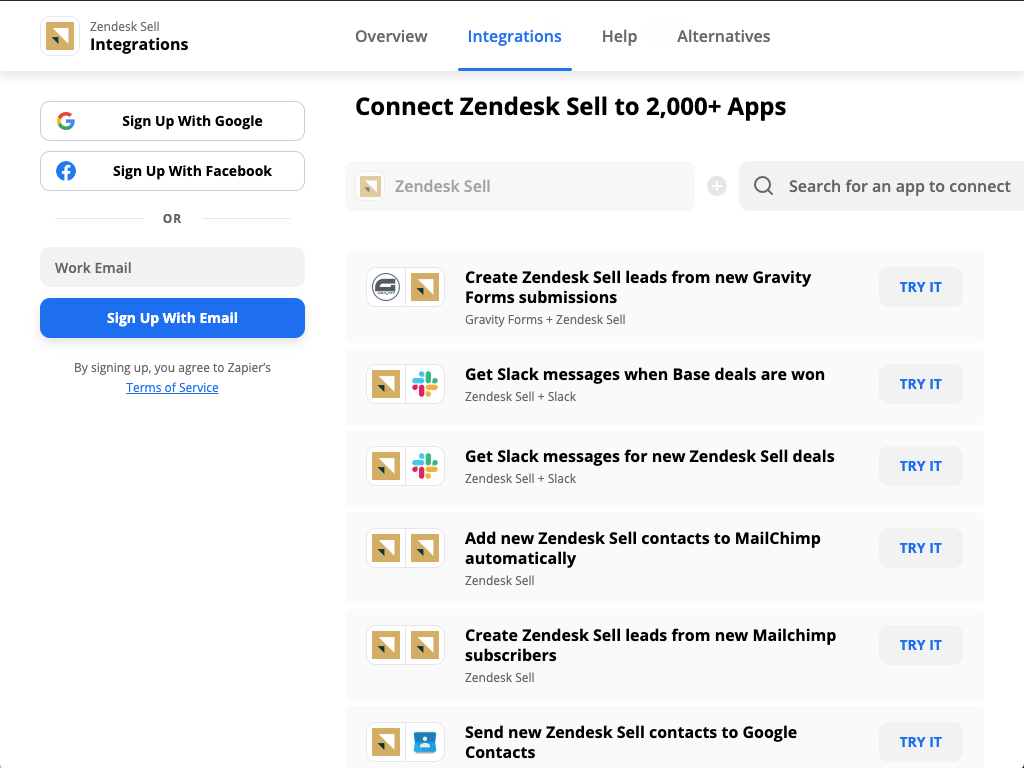Click Slack icon in new Zendesk Sell deals row
The height and width of the screenshot is (768, 1024).
coord(425,466)
